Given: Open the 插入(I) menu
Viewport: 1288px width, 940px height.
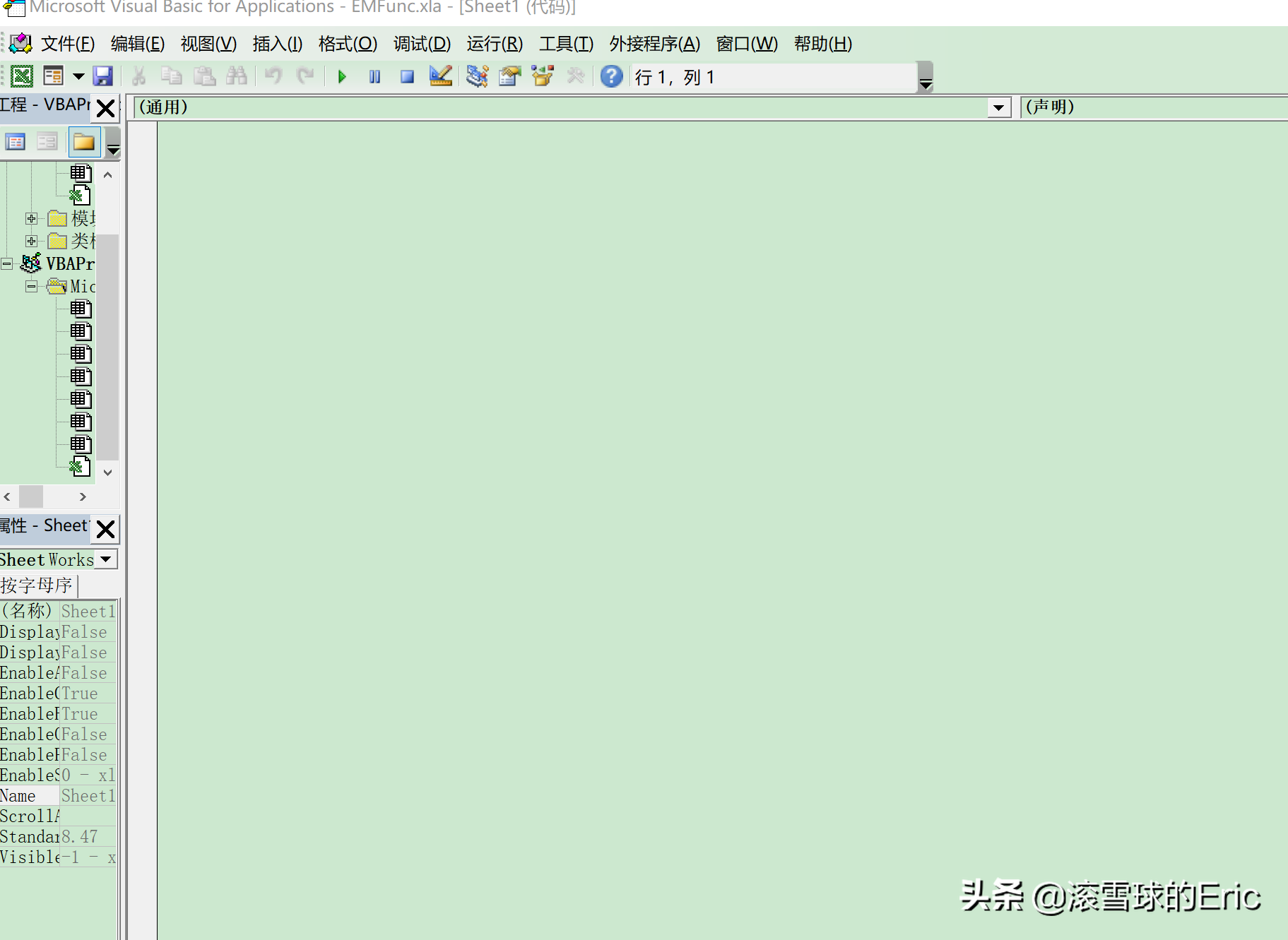Looking at the screenshot, I should 278,44.
